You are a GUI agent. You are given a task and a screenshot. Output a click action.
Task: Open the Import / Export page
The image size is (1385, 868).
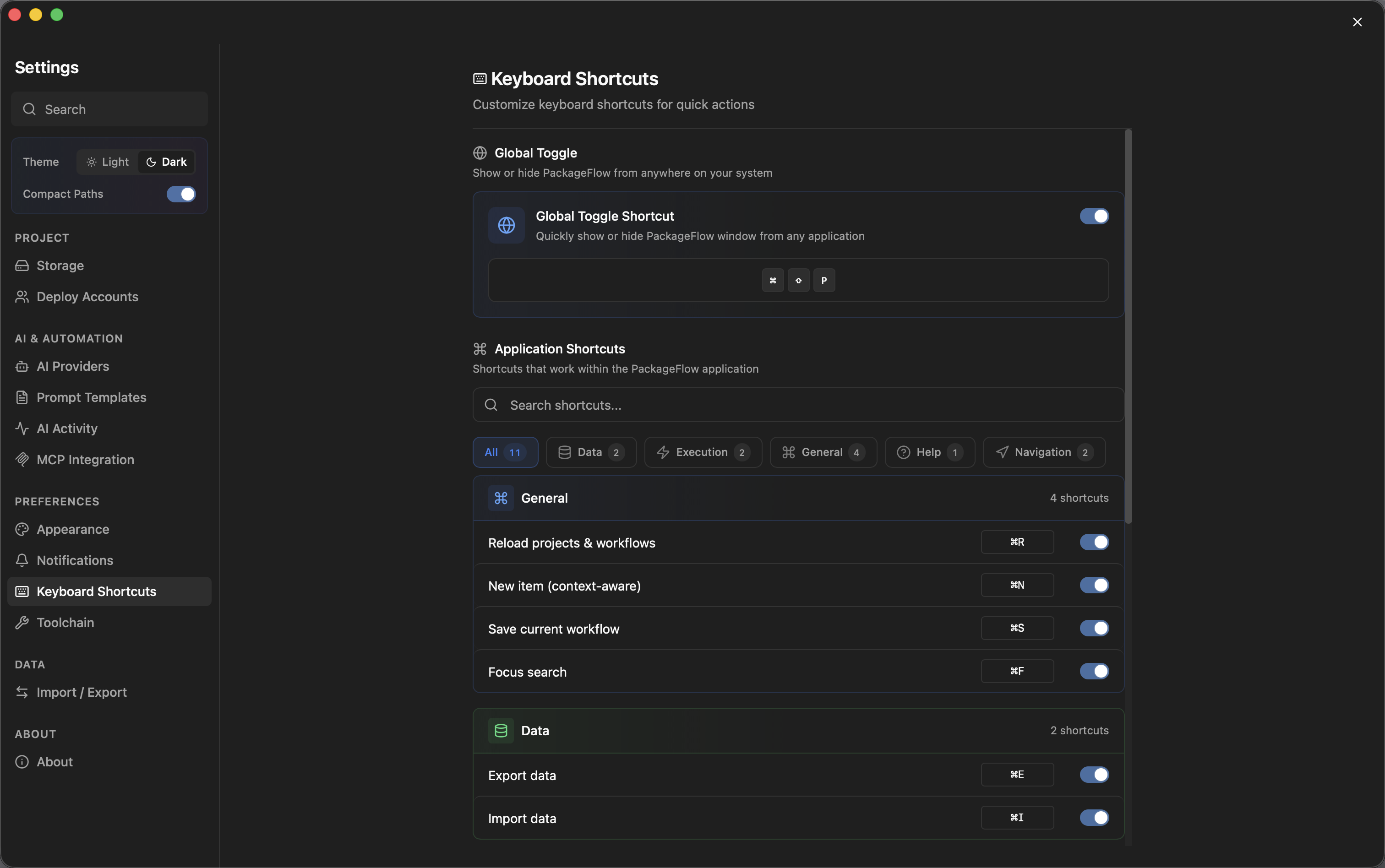coord(82,692)
